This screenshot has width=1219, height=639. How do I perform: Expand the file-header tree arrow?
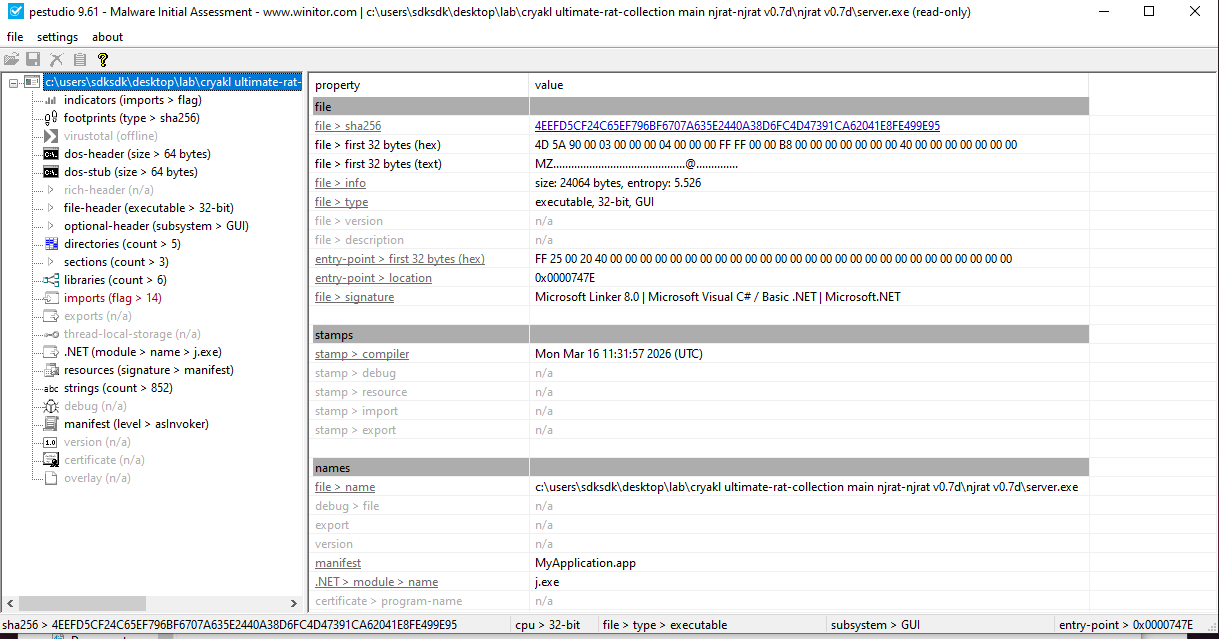tap(51, 208)
